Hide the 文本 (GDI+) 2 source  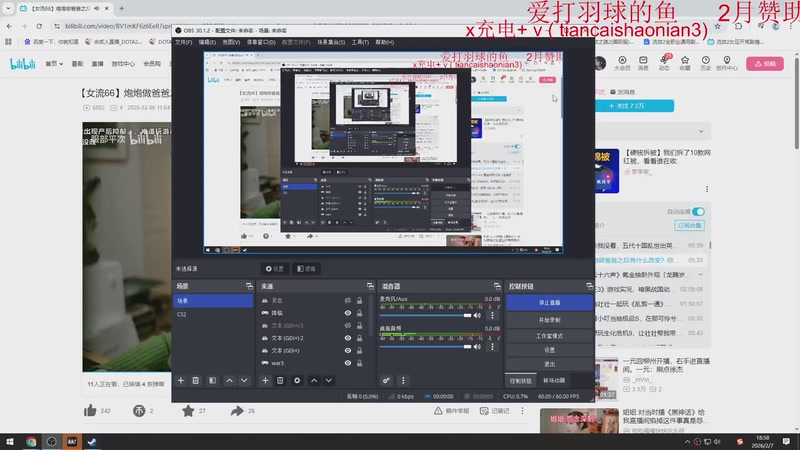(347, 338)
